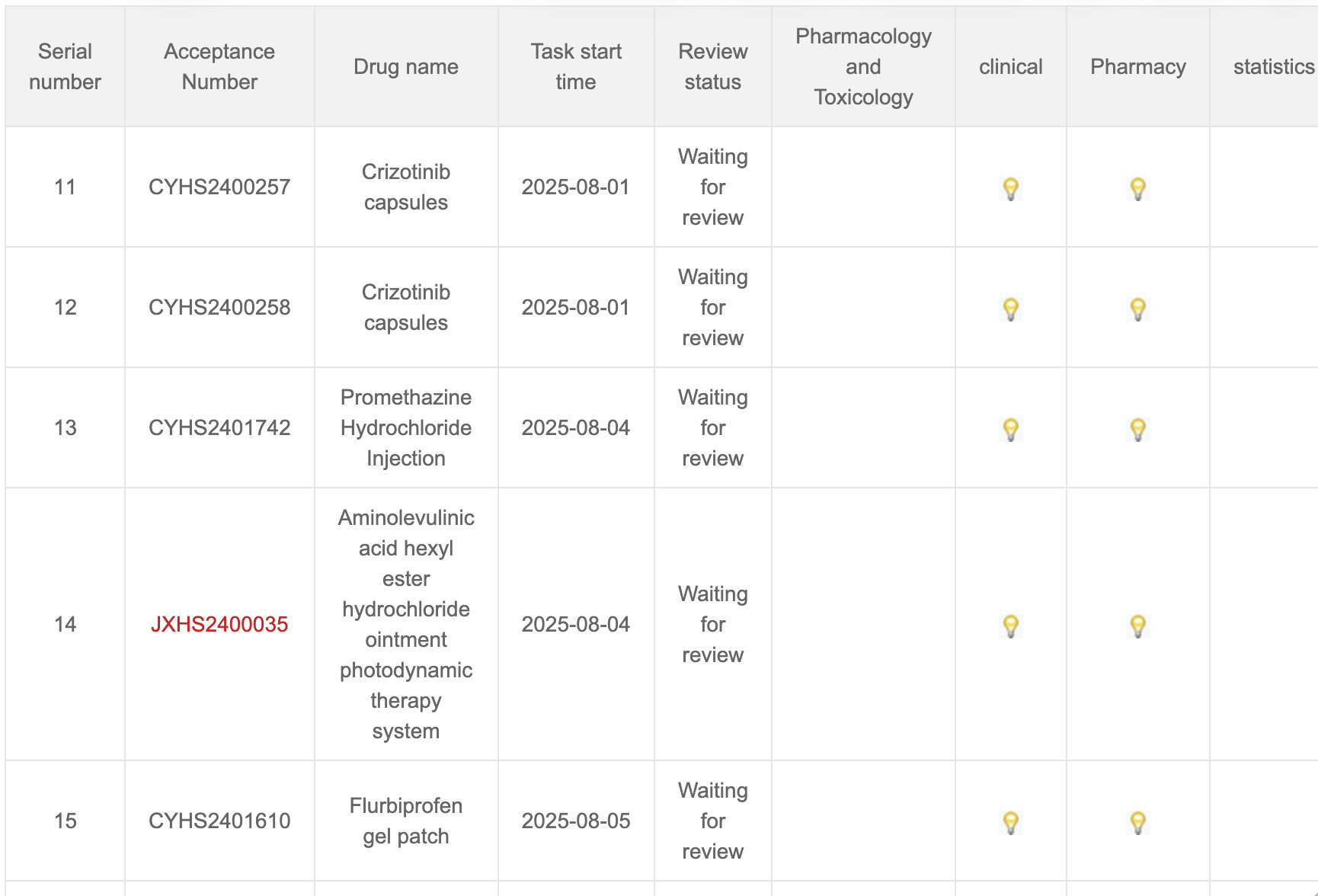Click the Drug name column header

(406, 67)
